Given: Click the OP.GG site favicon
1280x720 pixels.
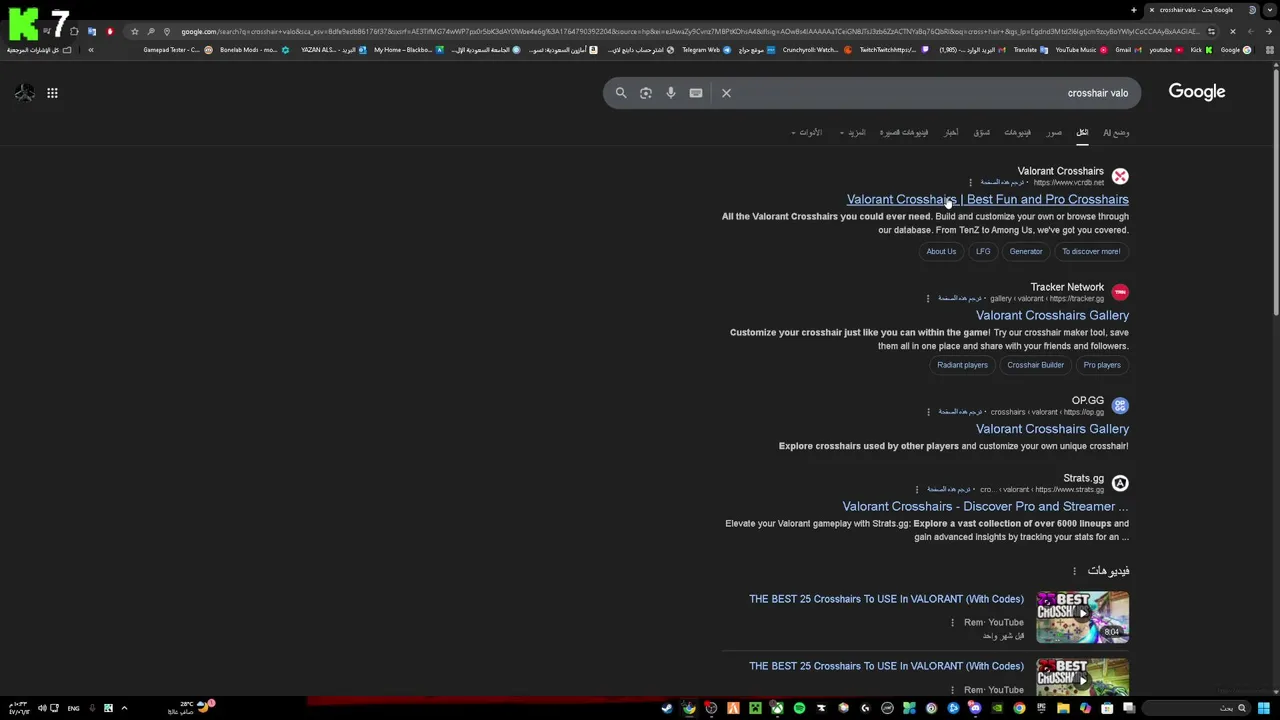Looking at the screenshot, I should click(1120, 406).
